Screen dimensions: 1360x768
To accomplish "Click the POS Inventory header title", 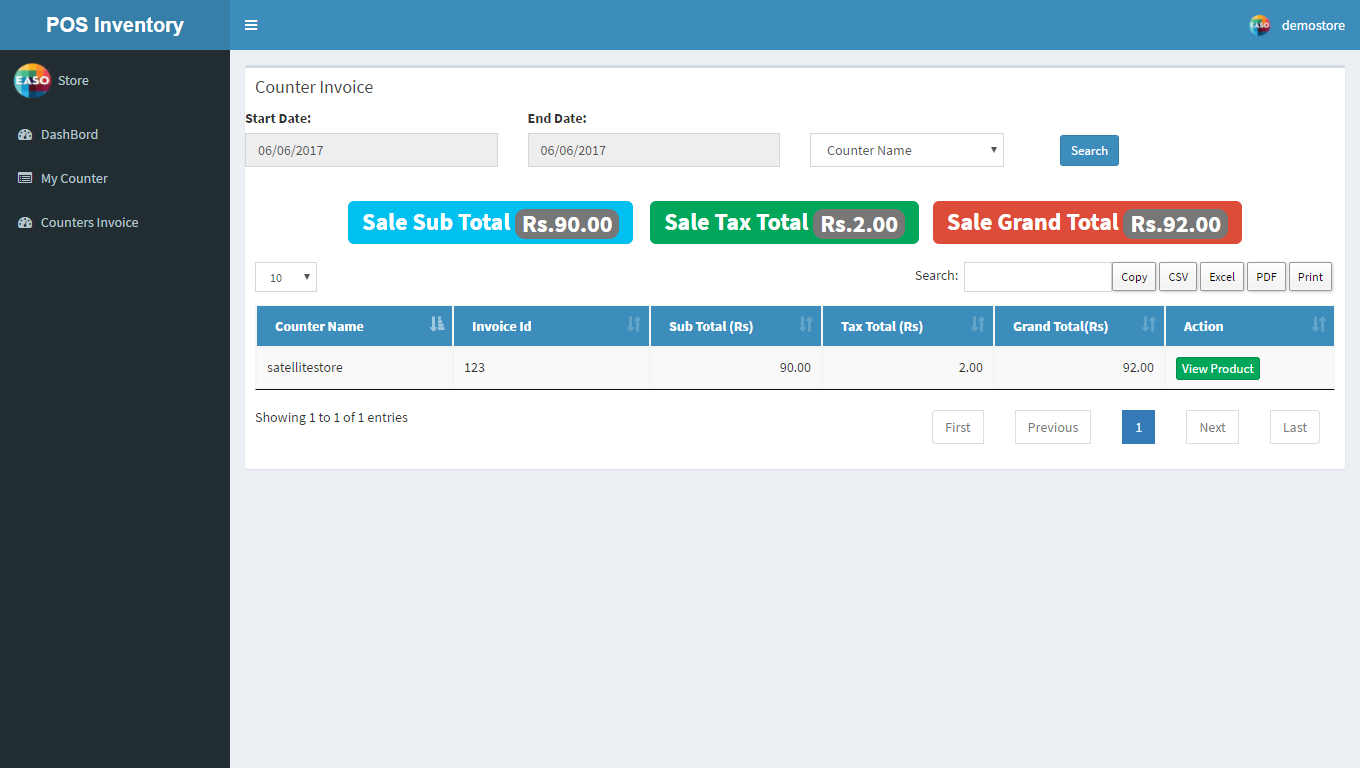I will point(115,25).
